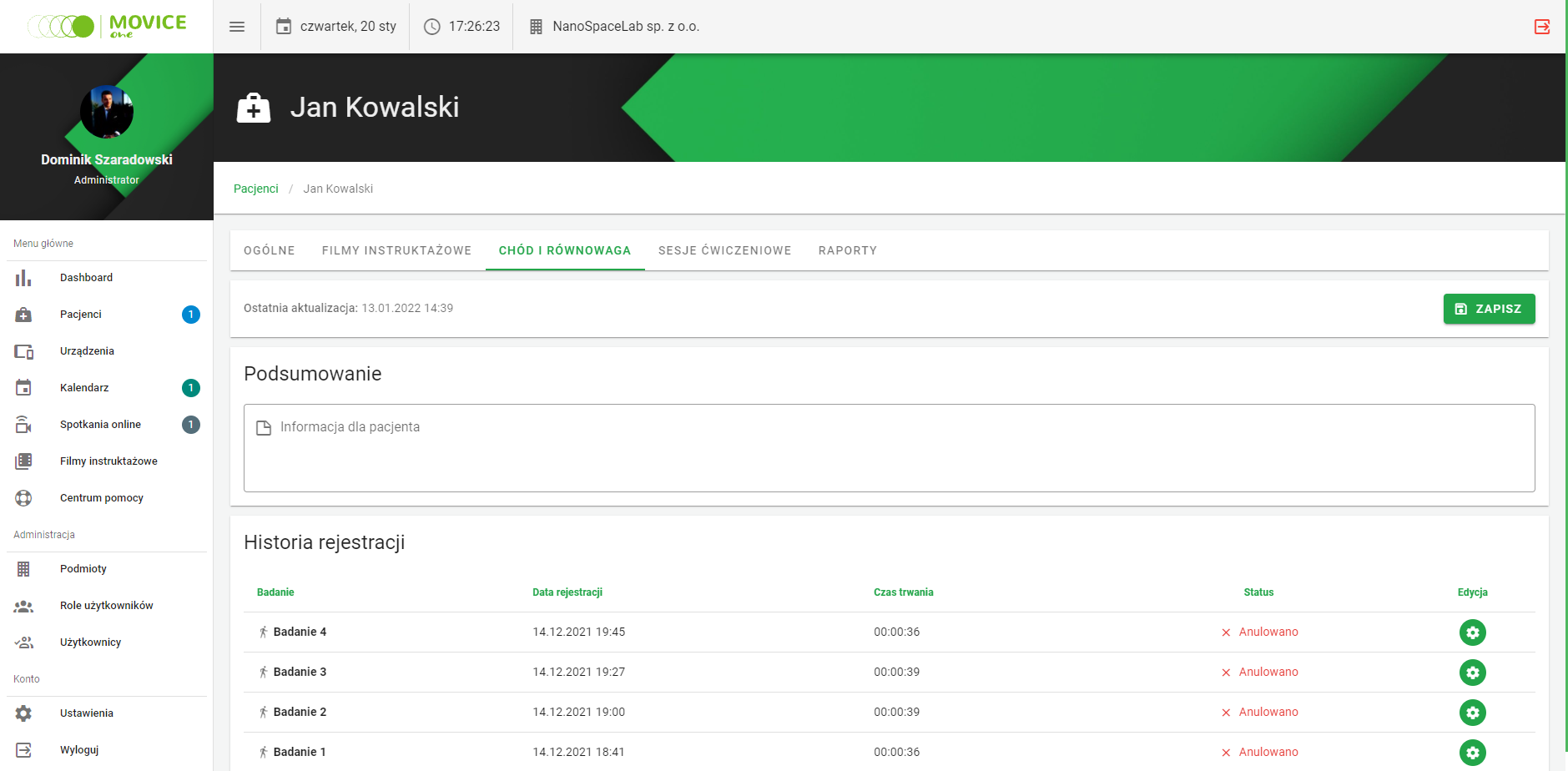The height and width of the screenshot is (771, 1568).
Task: Select the Raporty tab
Action: (x=847, y=250)
